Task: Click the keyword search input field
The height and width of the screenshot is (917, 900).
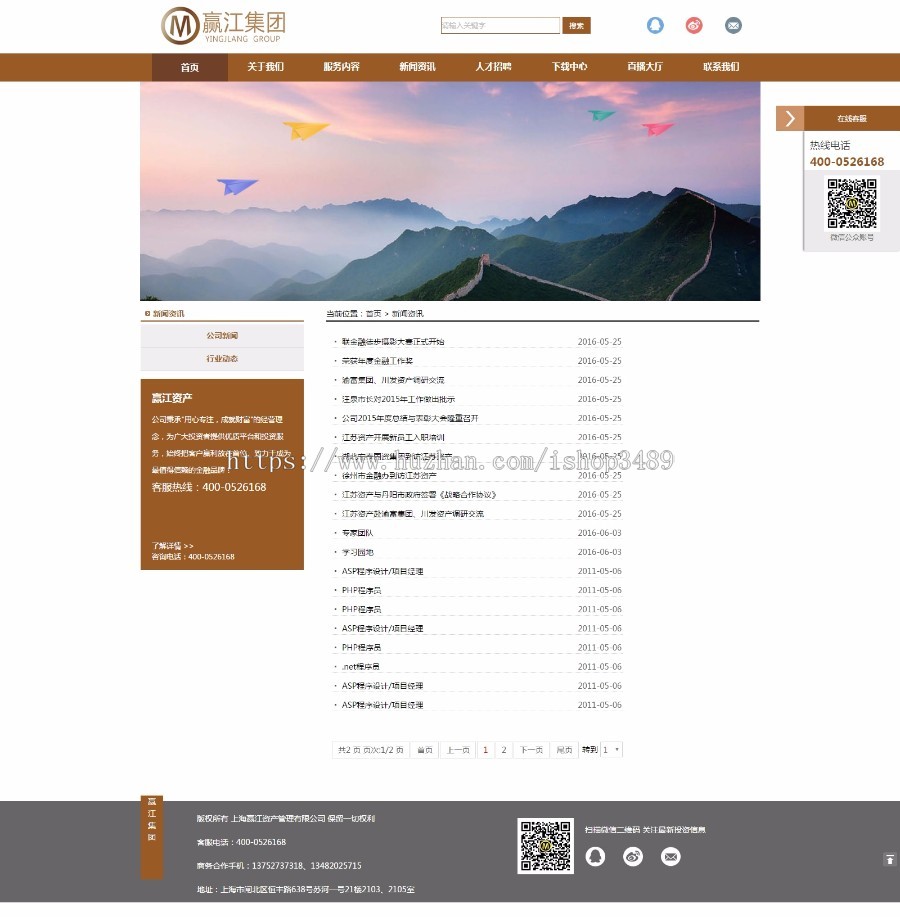Action: 500,25
